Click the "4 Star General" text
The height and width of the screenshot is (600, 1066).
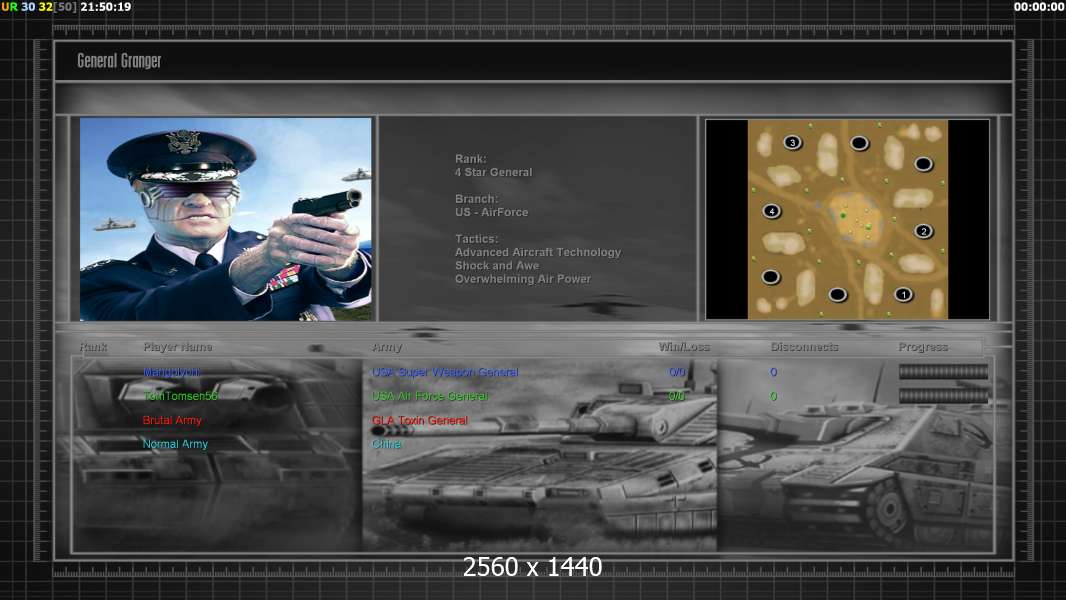click(494, 173)
